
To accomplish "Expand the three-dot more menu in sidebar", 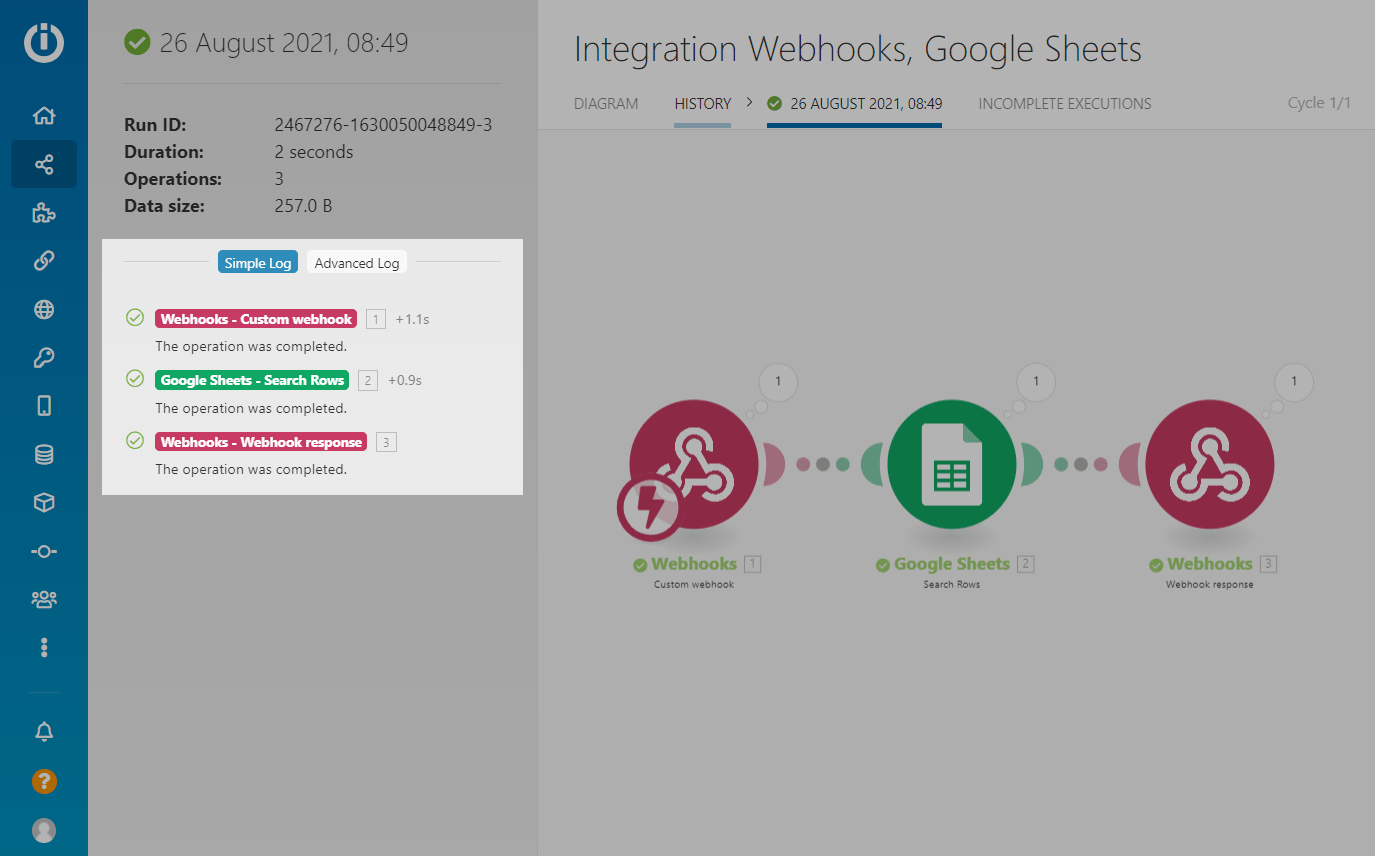I will point(44,648).
